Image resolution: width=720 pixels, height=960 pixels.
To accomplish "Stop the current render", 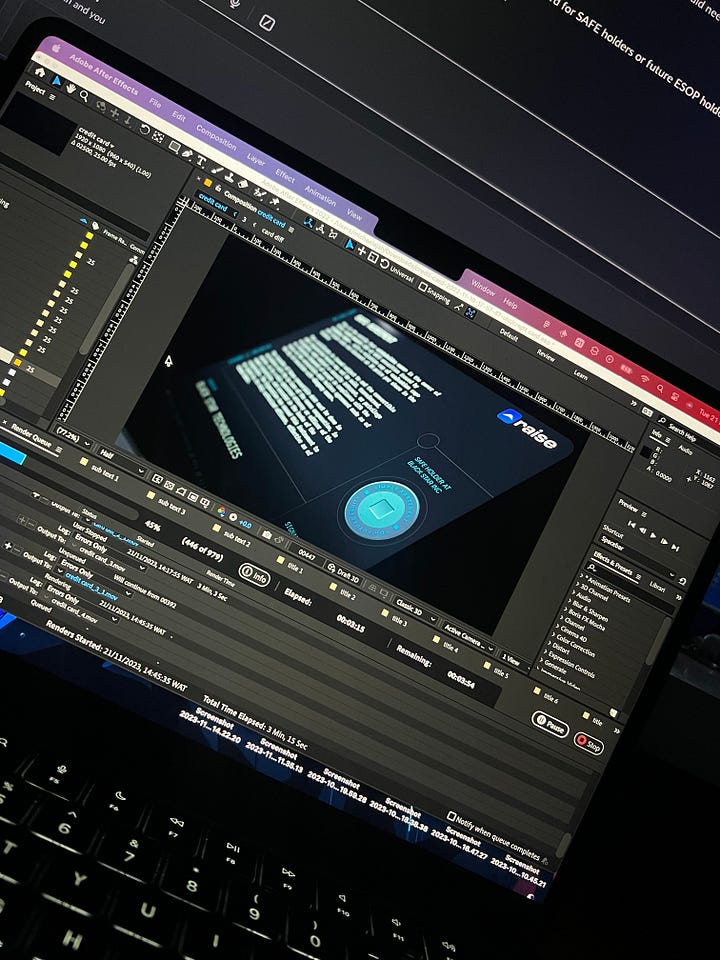I will coord(588,743).
